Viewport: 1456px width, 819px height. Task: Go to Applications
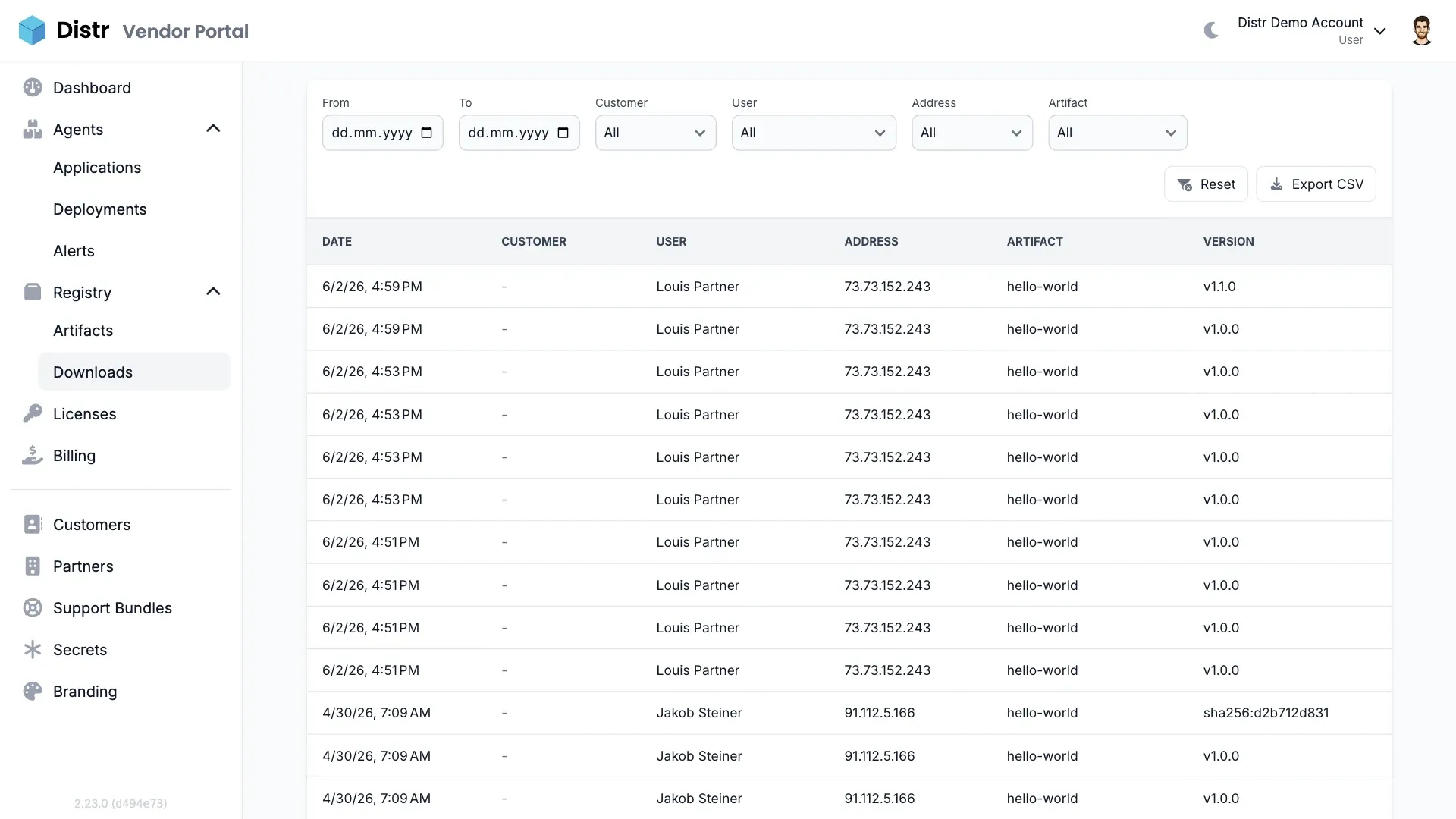(97, 168)
